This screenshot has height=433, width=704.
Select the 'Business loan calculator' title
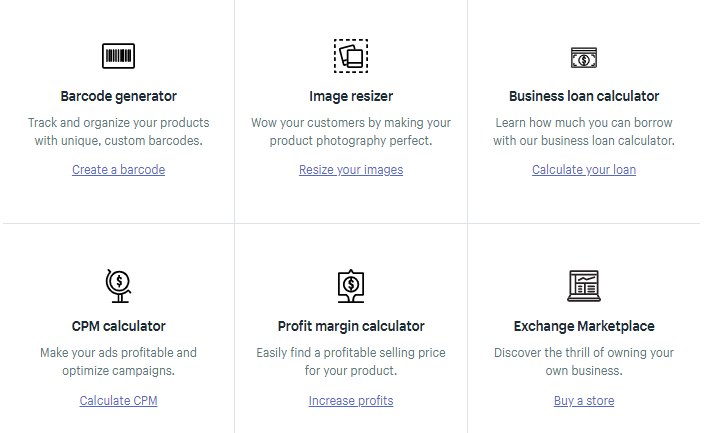click(584, 96)
